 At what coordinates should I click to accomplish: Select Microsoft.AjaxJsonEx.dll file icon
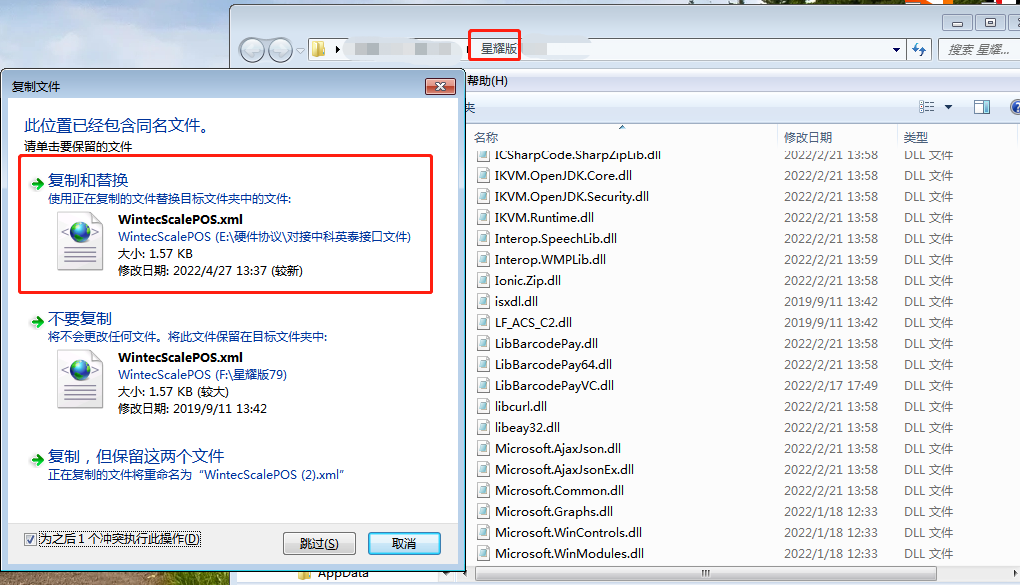pos(483,469)
